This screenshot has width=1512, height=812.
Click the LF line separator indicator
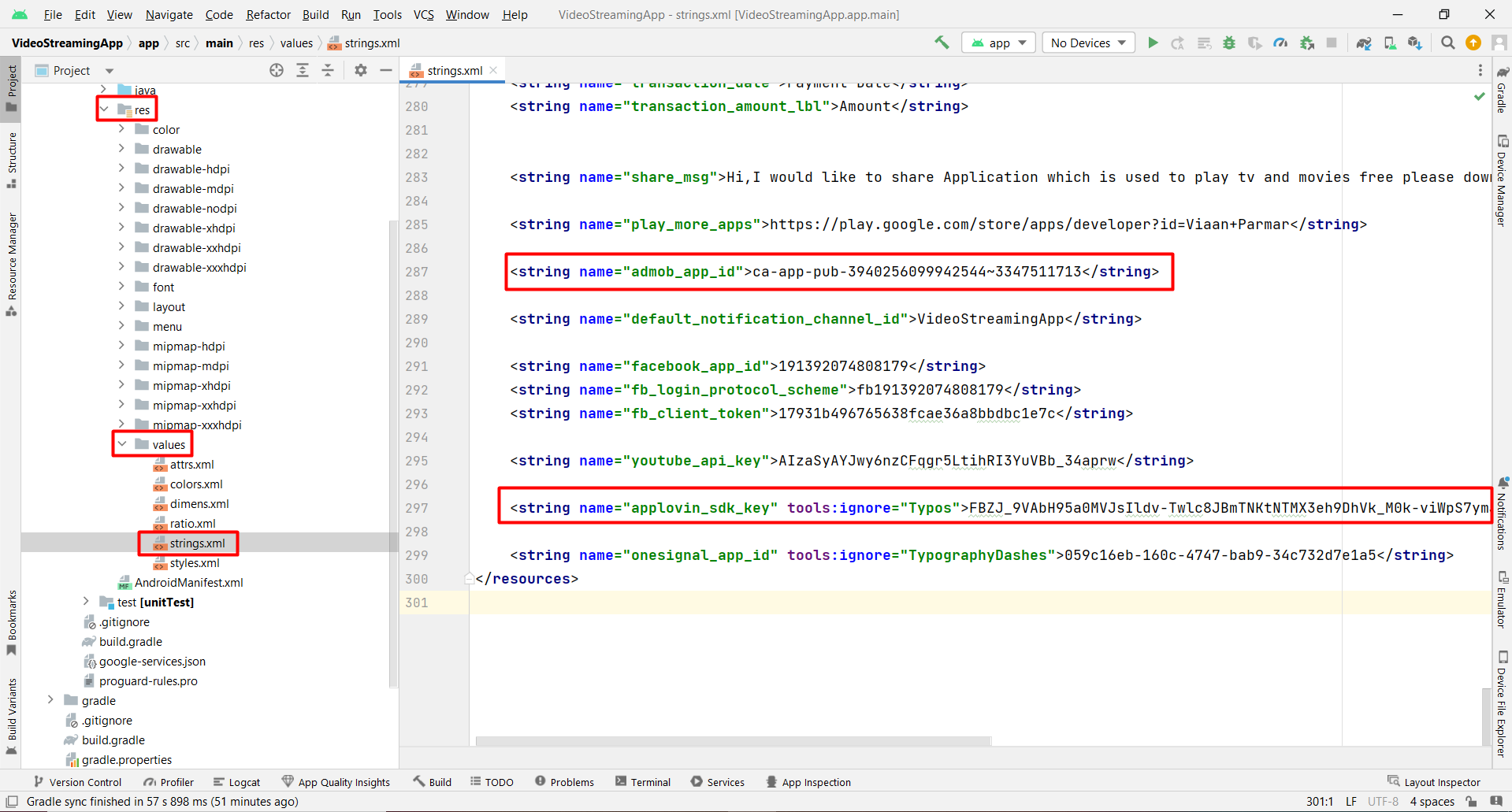1350,802
